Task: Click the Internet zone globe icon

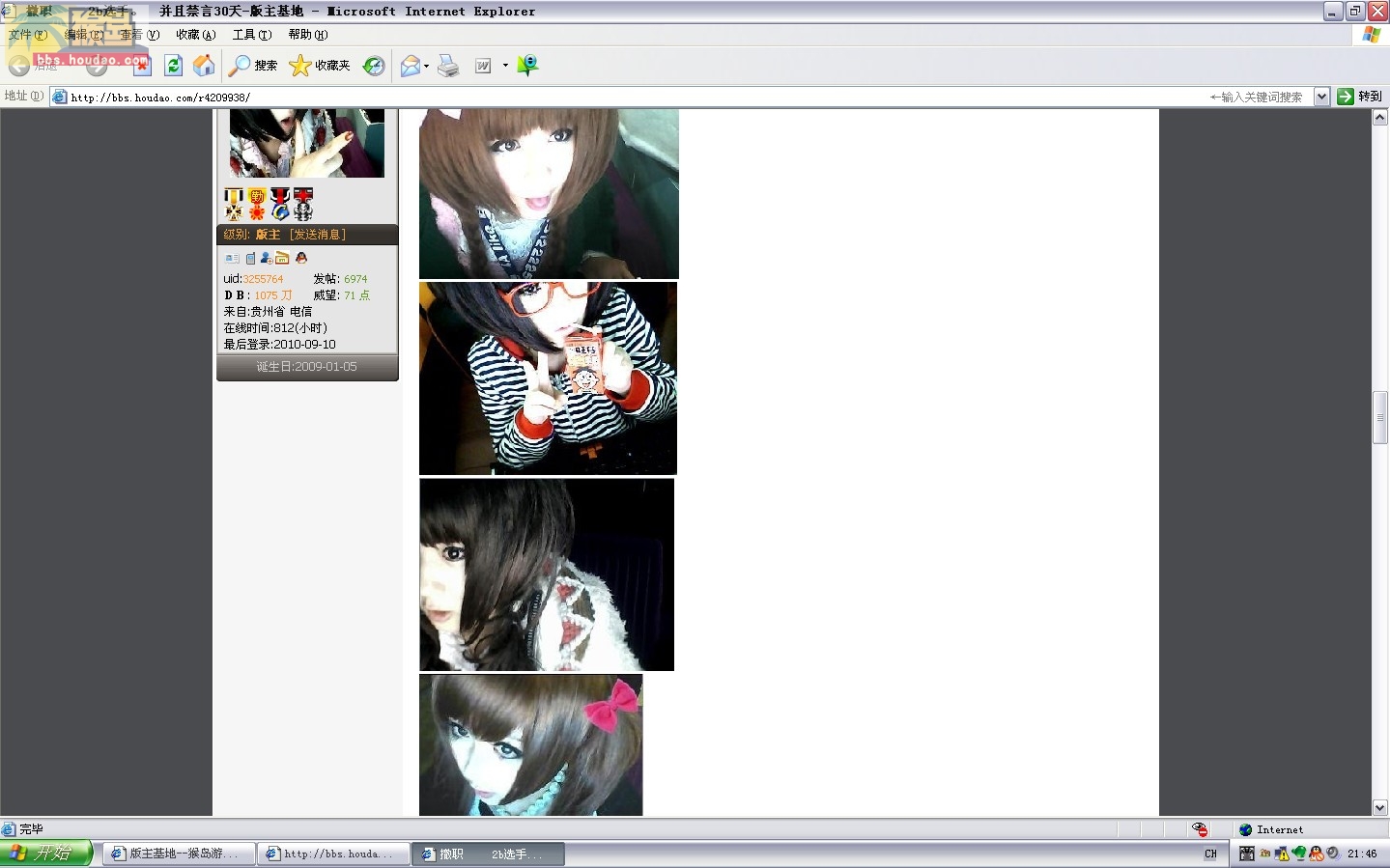Action: coord(1246,829)
